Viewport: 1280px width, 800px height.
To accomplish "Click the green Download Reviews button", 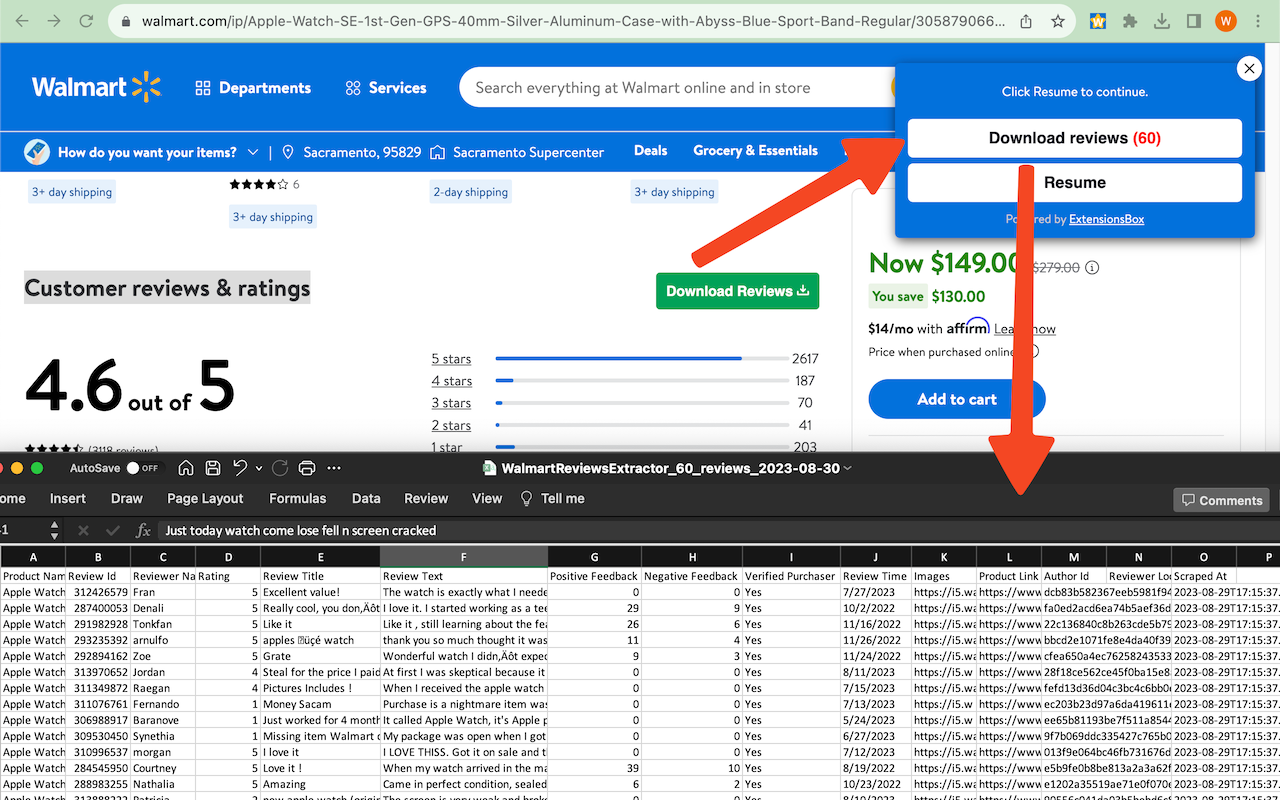I will click(737, 291).
